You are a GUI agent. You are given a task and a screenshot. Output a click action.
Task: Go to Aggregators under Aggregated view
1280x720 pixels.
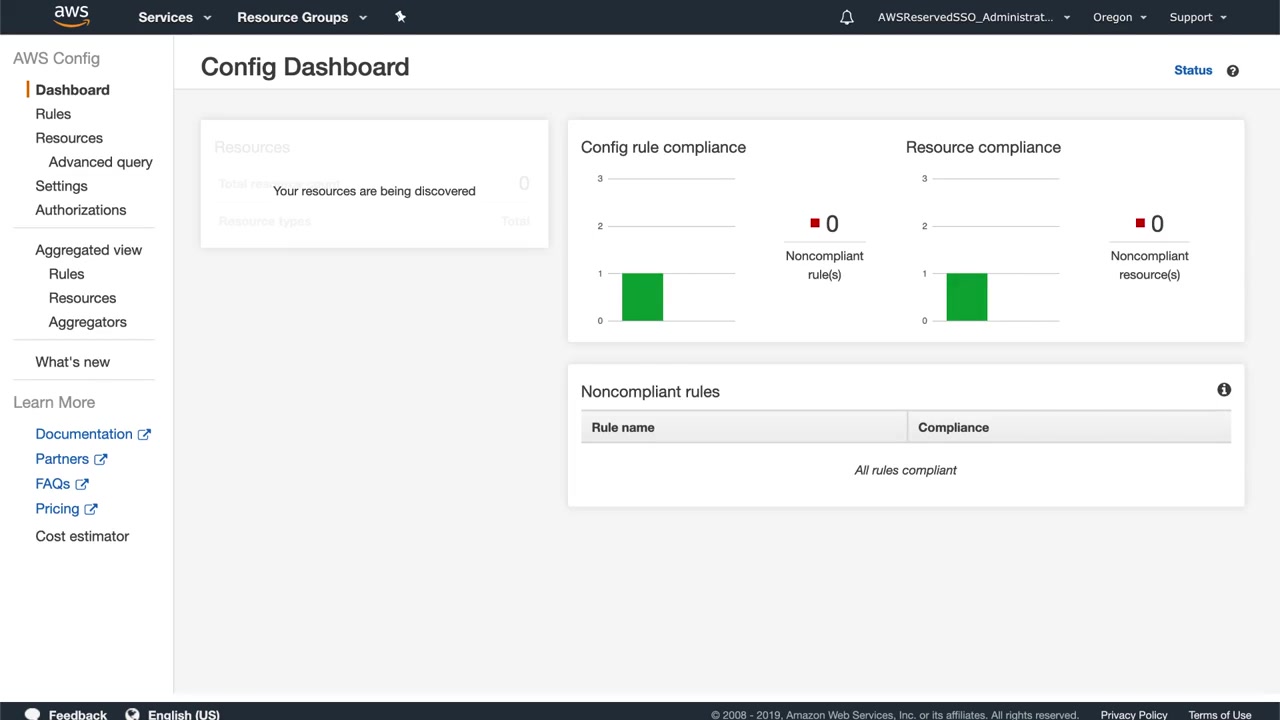pos(87,322)
